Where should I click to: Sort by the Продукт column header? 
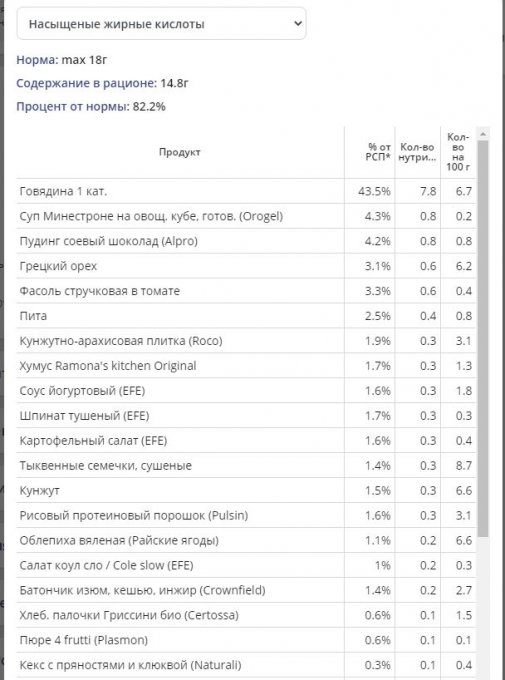180,152
